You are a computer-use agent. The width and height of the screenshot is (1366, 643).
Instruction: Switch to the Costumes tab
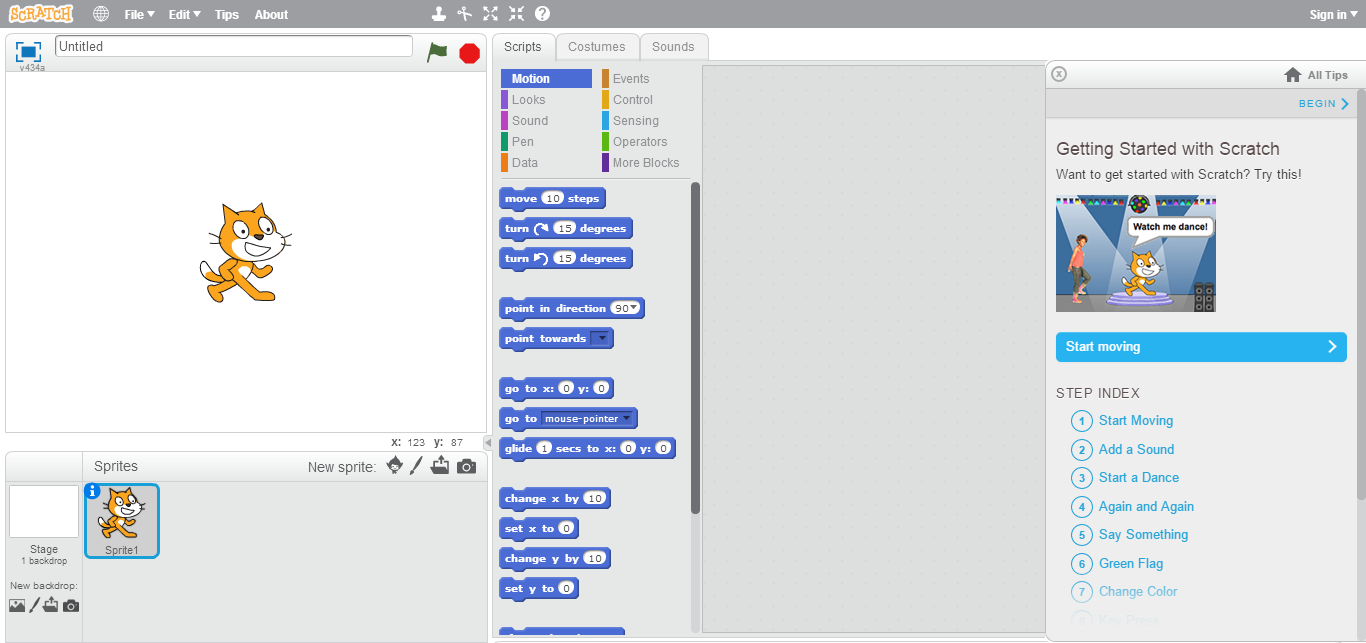[x=597, y=47]
